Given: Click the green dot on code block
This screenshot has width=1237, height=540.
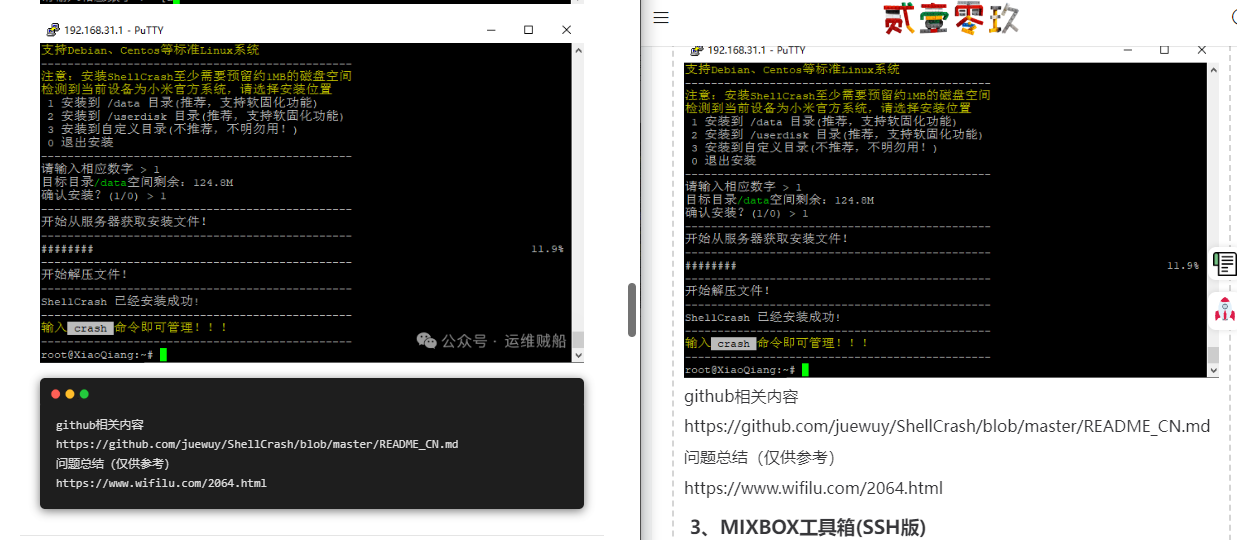Looking at the screenshot, I should [84, 394].
